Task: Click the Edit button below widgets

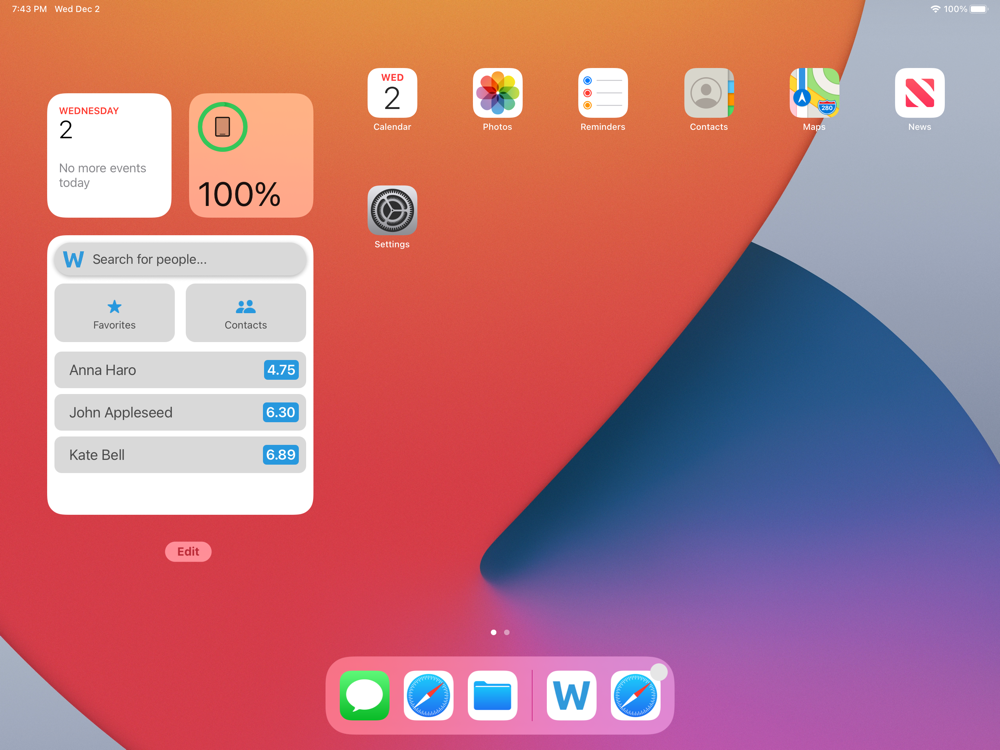Action: [188, 552]
